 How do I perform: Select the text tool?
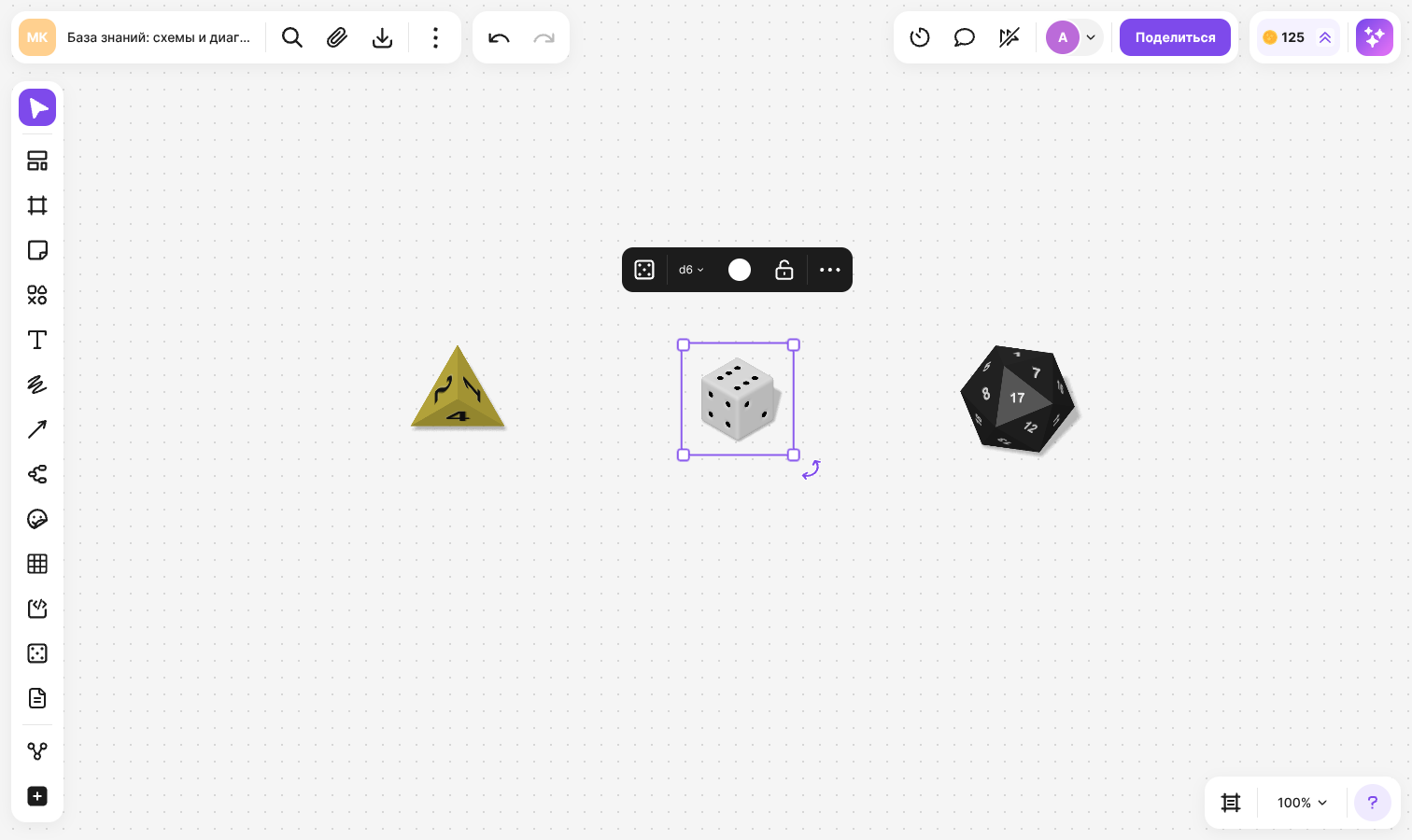[37, 340]
